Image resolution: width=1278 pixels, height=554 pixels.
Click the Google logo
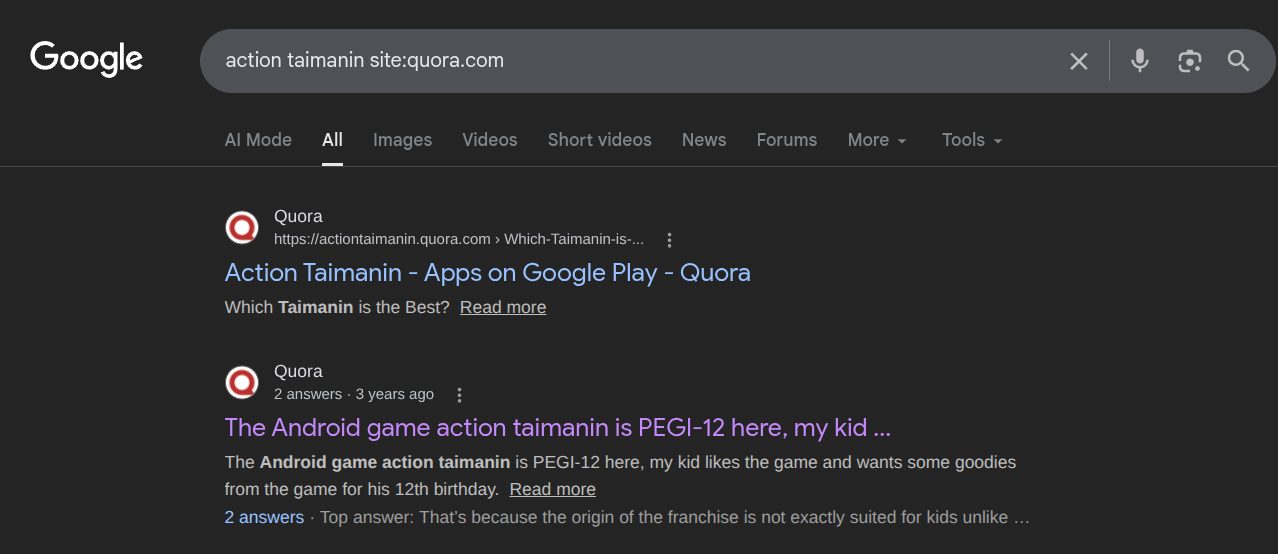point(87,59)
